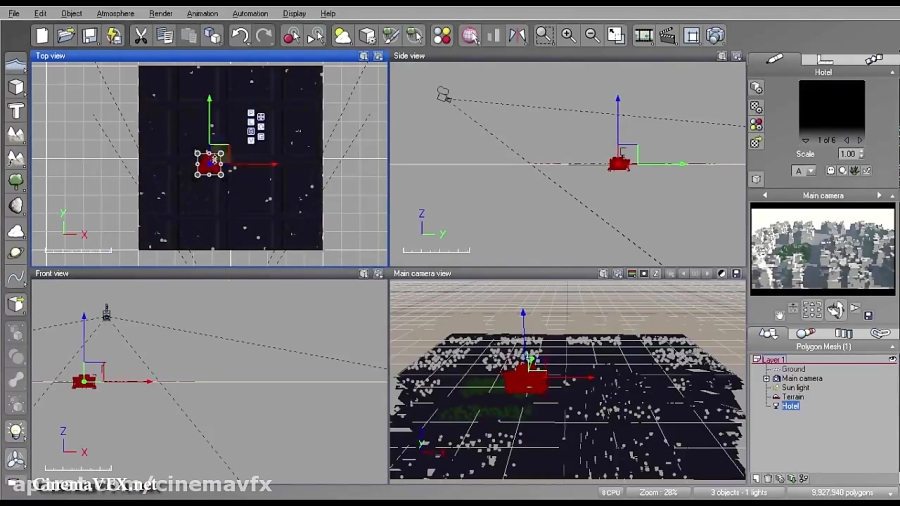Viewport: 900px width, 506px height.
Task: Click the New file icon in toolbar
Action: click(x=42, y=36)
